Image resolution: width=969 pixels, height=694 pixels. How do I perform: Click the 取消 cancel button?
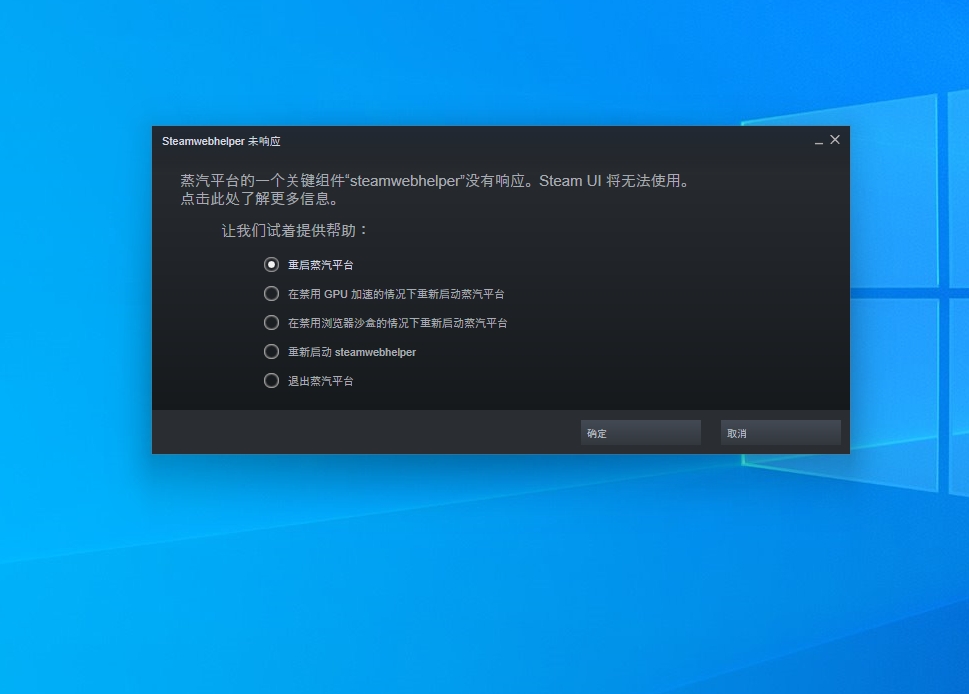779,432
